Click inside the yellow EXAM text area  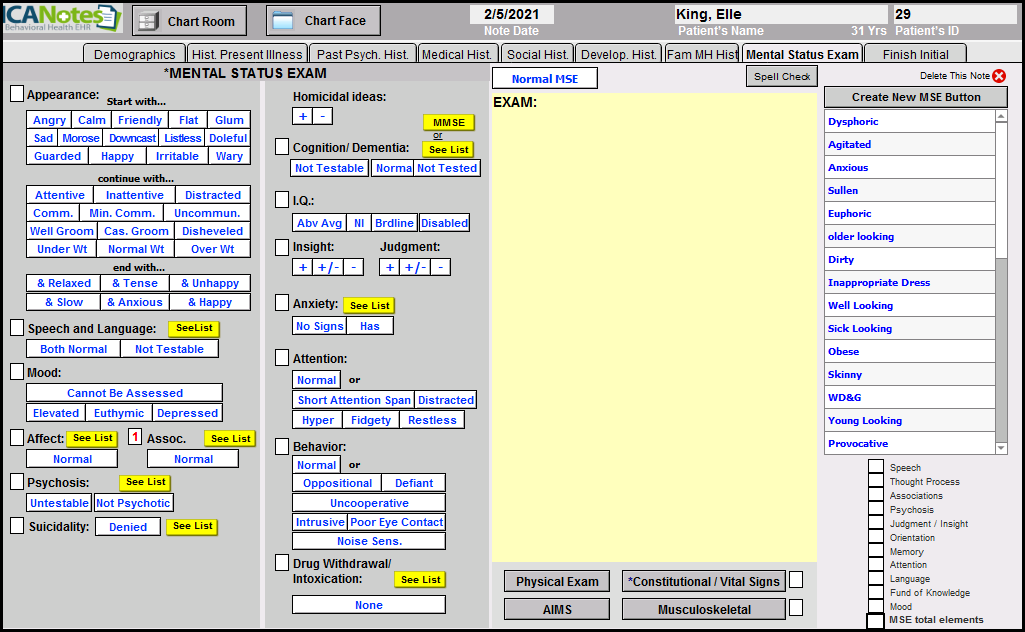(x=653, y=320)
